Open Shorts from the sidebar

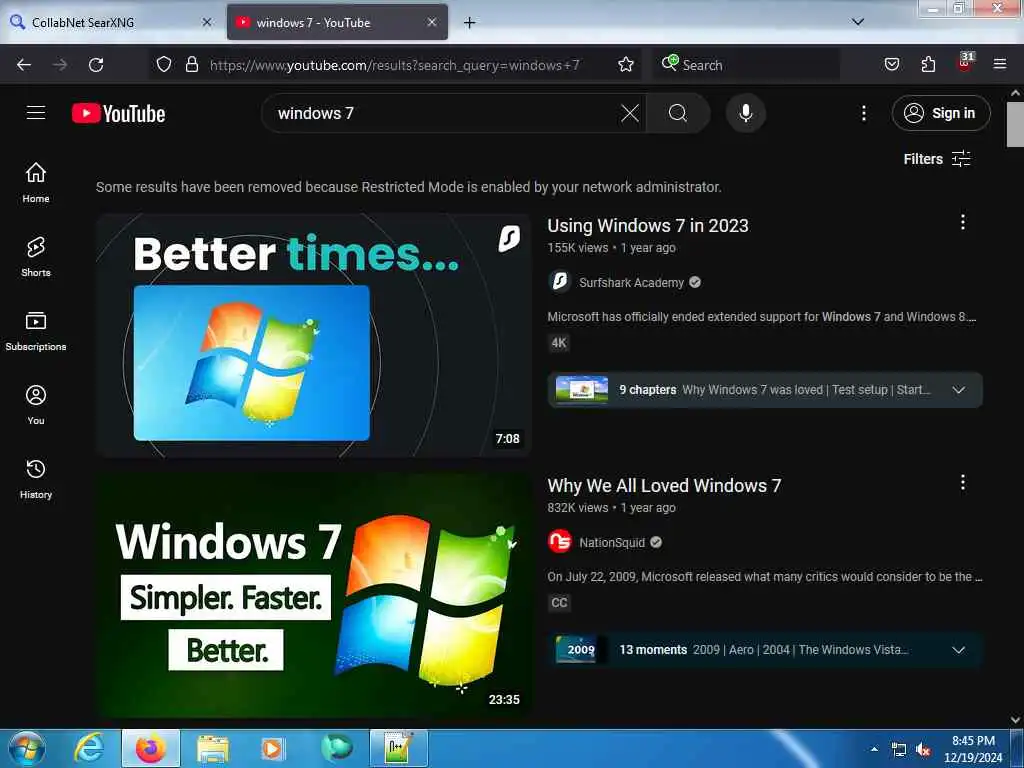coord(36,257)
